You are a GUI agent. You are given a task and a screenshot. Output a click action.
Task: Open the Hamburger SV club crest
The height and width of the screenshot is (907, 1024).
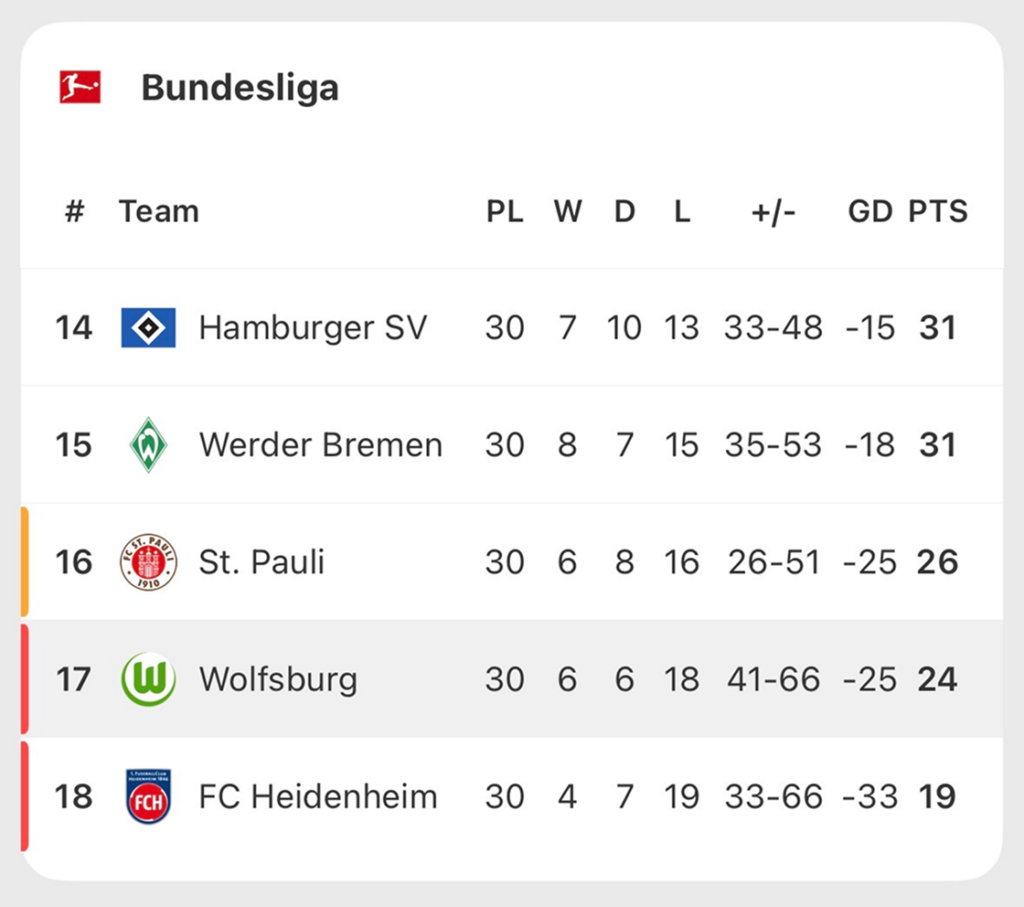(148, 327)
